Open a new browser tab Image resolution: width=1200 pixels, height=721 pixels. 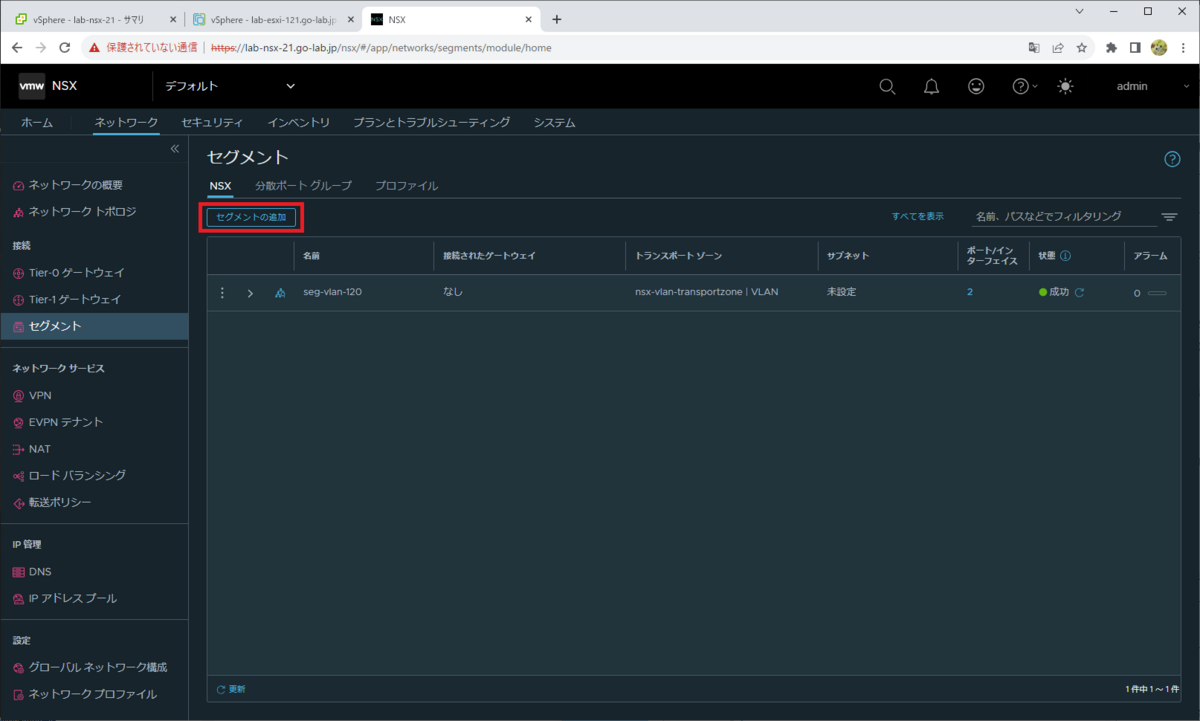(557, 19)
